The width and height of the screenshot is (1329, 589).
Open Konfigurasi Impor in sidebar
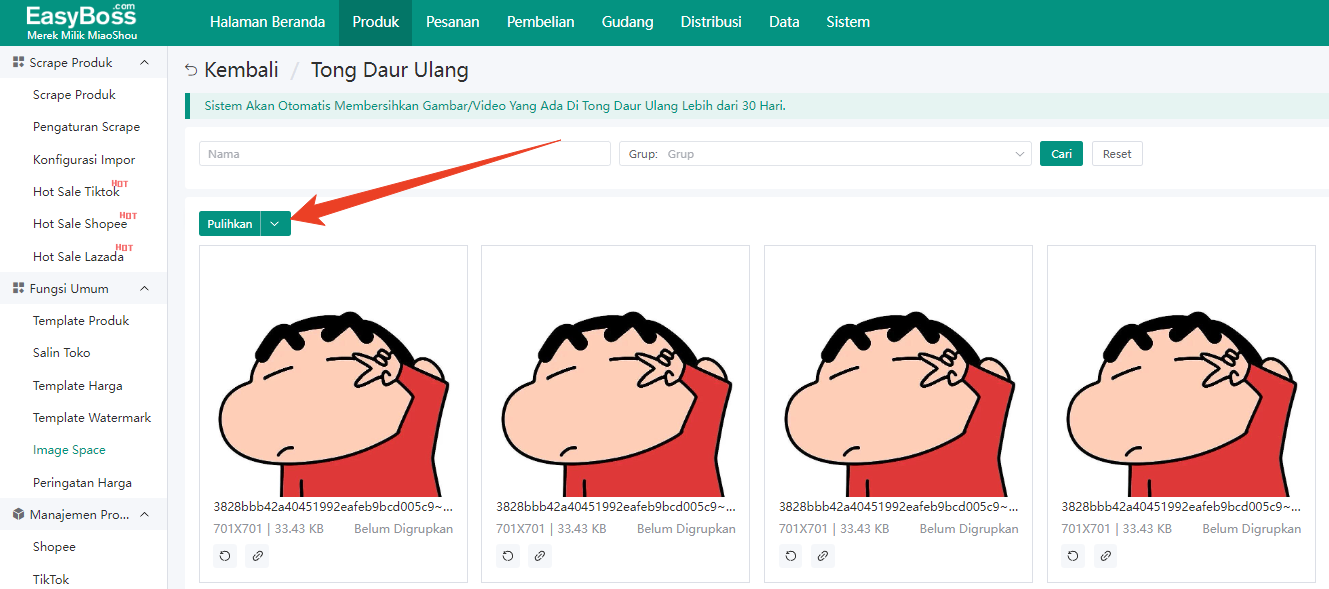click(x=84, y=160)
